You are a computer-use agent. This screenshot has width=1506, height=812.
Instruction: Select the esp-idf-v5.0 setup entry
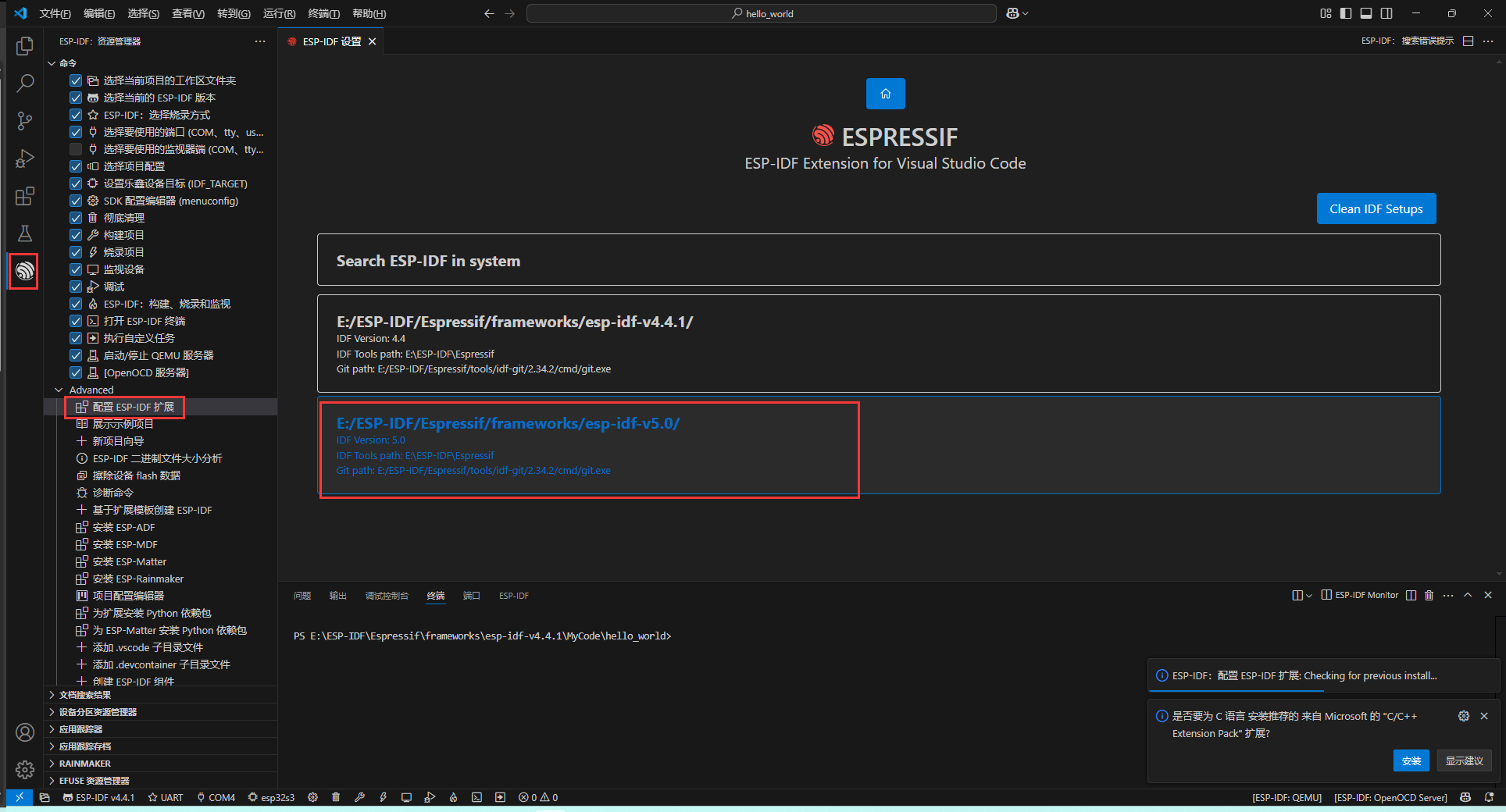point(879,445)
